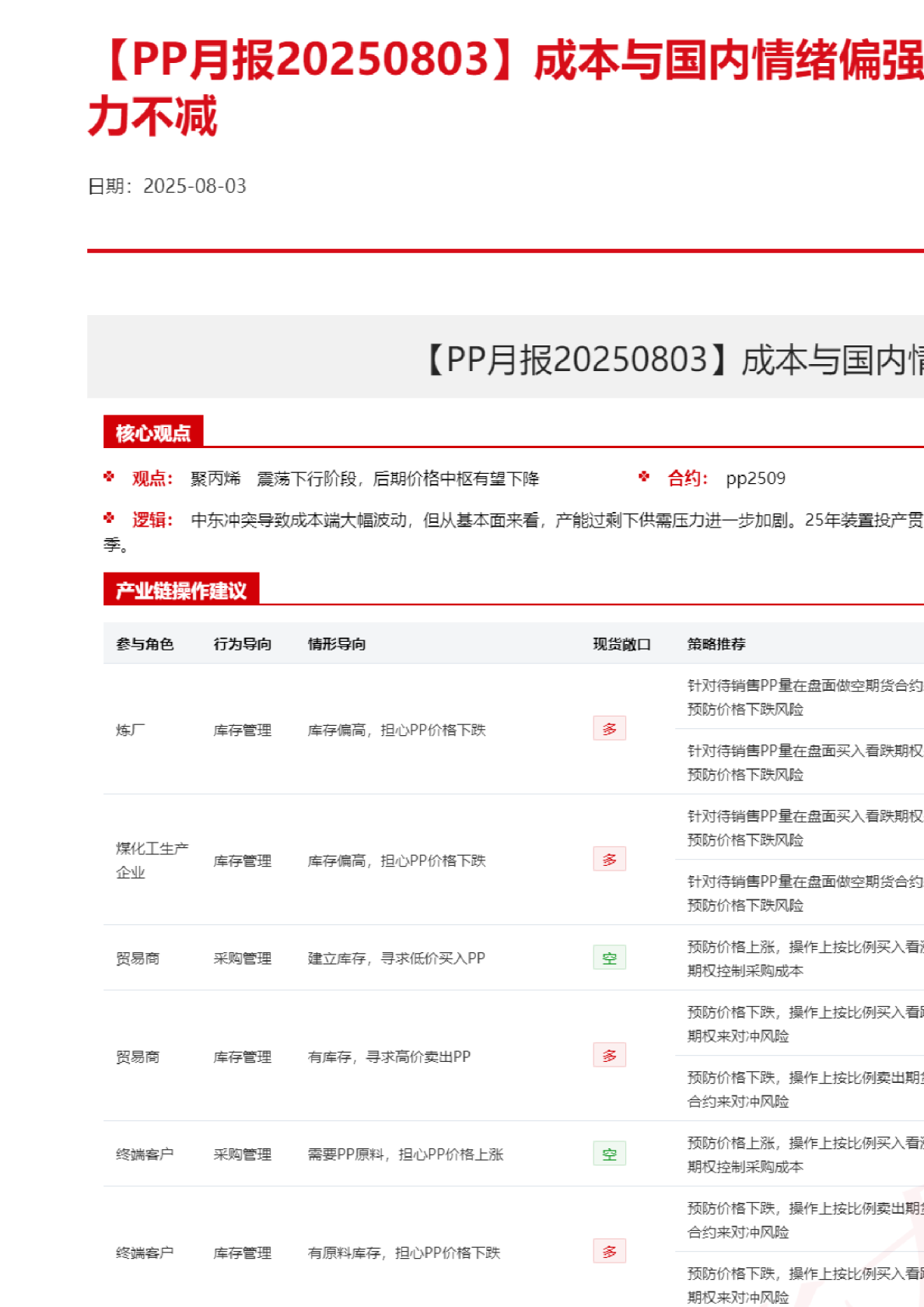The image size is (924, 1307).
Task: Click the 多 badge in 煤化工生产企业 row
Action: click(x=609, y=860)
